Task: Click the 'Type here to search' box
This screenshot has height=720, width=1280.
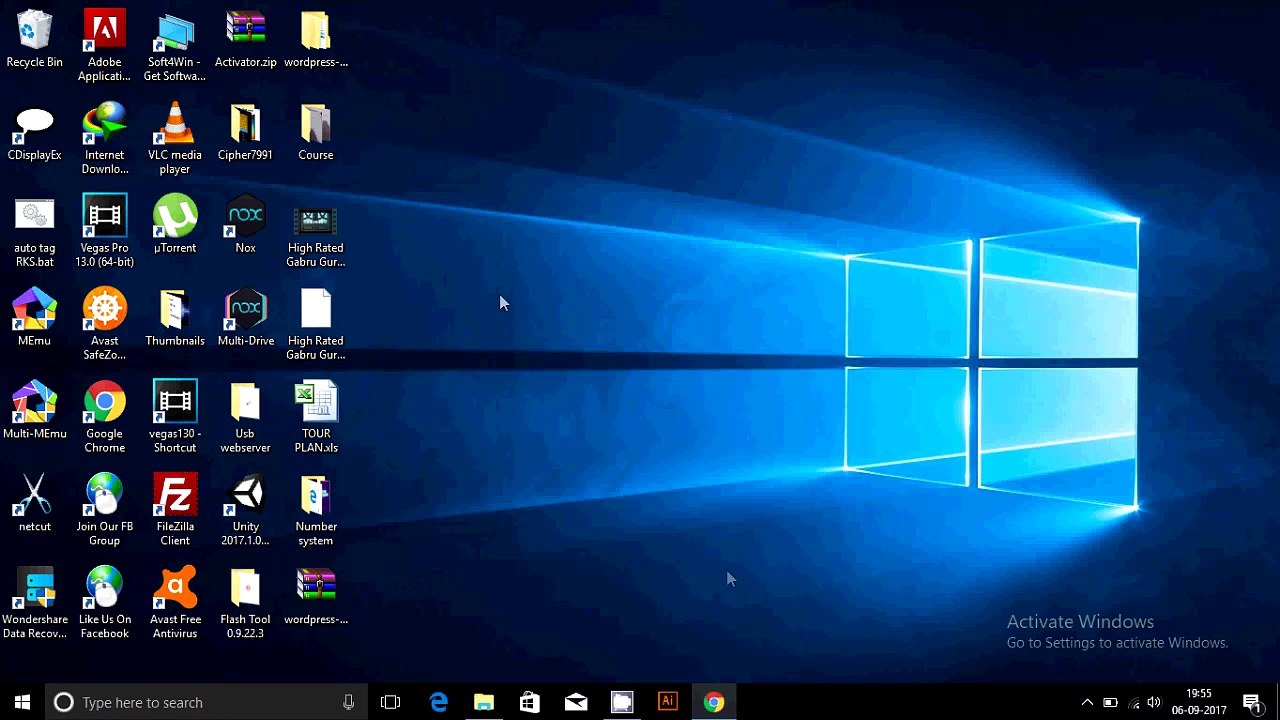Action: pyautogui.click(x=205, y=702)
